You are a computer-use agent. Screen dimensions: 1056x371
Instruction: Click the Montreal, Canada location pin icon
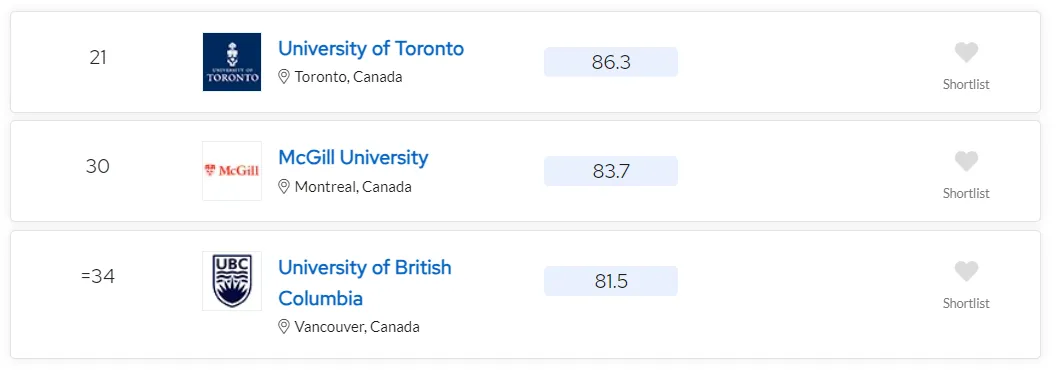tap(284, 187)
